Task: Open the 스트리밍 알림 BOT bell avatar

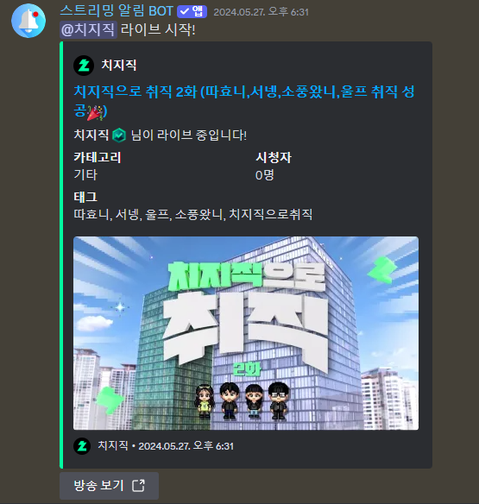Action: tap(28, 21)
